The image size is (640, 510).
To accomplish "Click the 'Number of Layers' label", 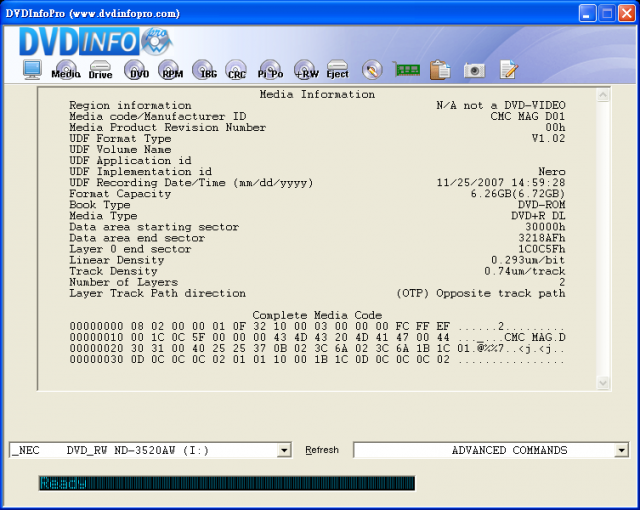I will click(123, 282).
